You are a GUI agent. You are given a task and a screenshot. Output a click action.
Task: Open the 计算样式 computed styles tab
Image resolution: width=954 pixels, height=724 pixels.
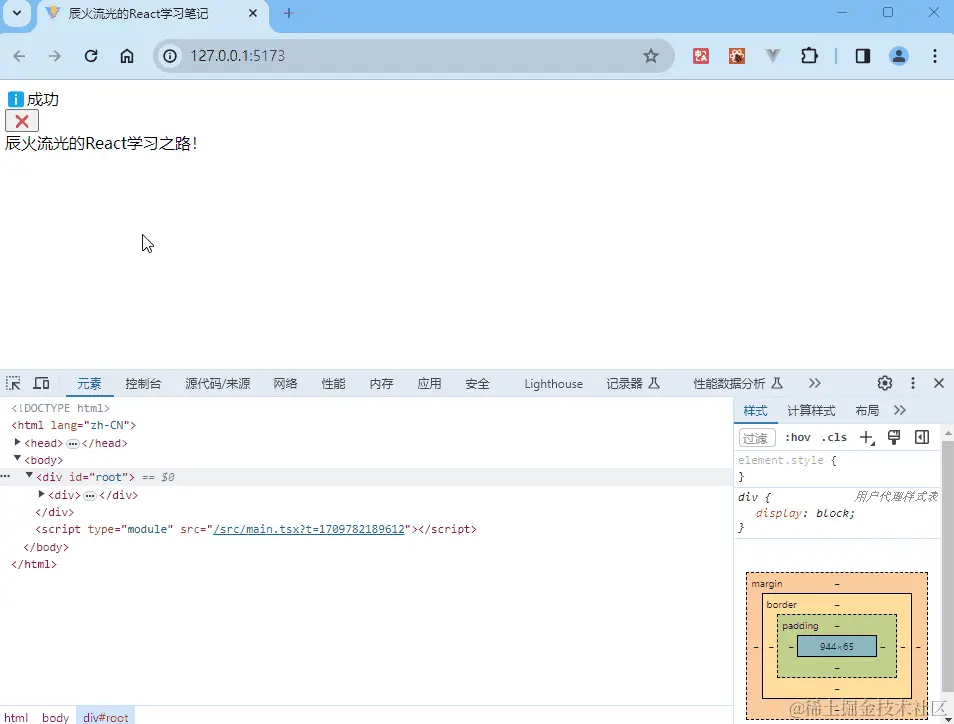pyautogui.click(x=810, y=409)
